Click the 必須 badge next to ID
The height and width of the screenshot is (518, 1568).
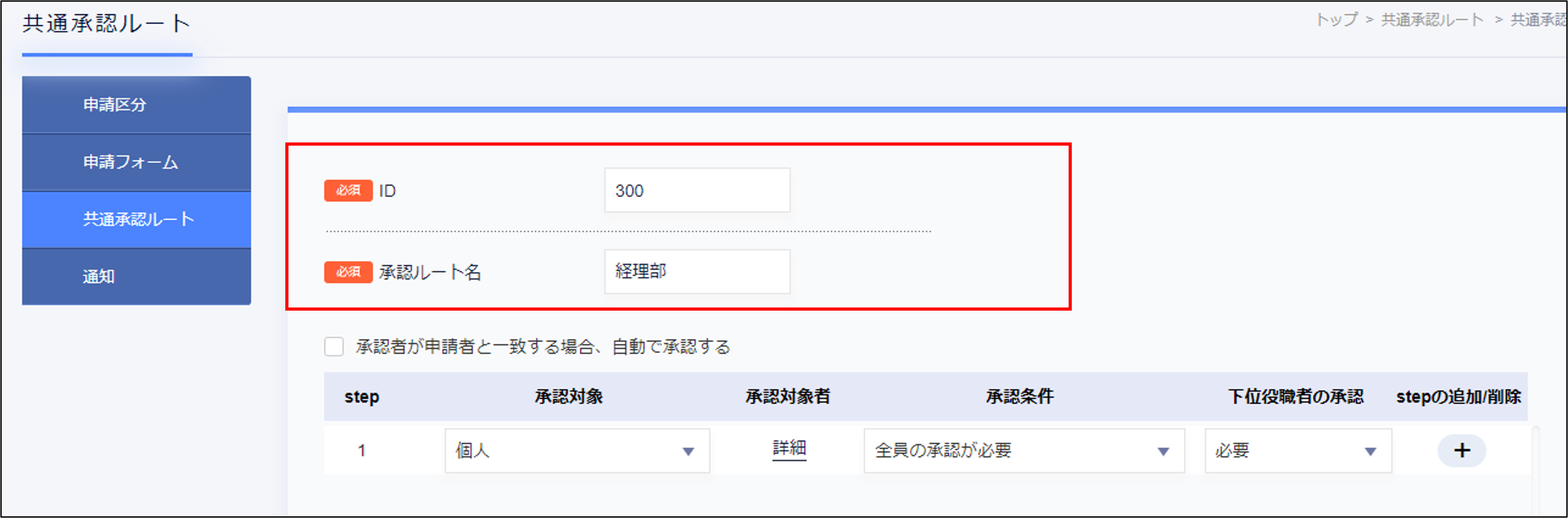(x=348, y=191)
